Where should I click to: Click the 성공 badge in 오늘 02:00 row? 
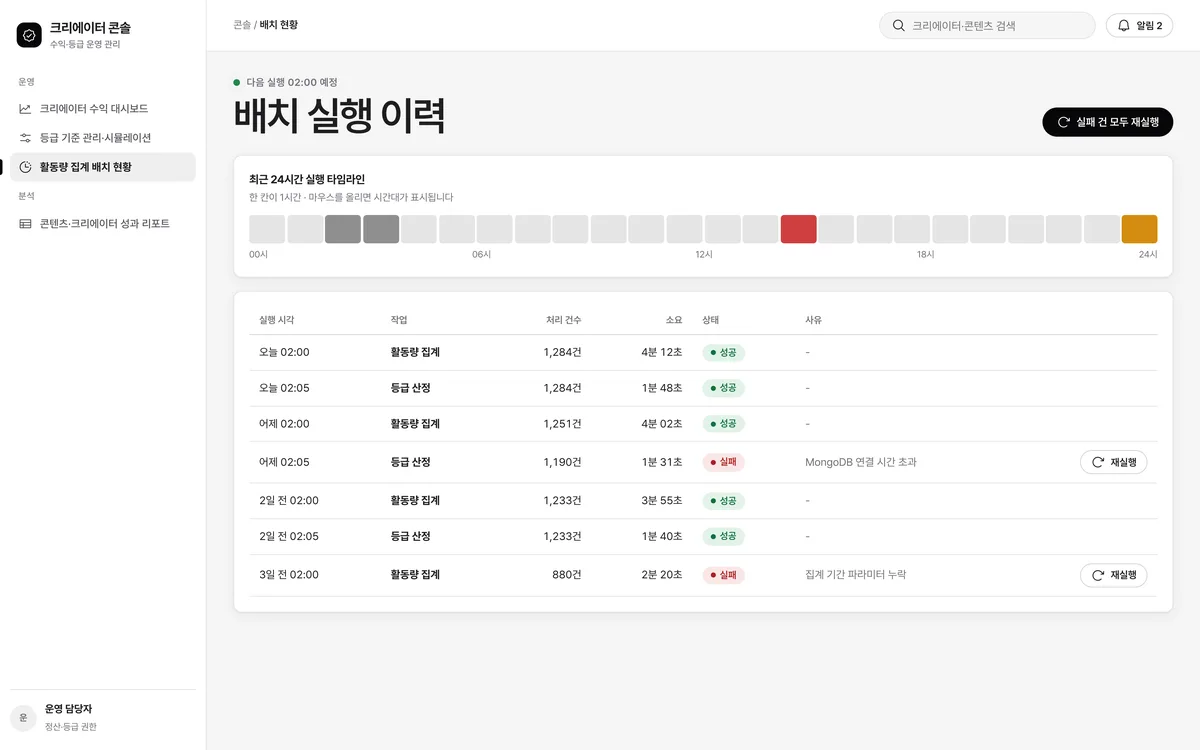pyautogui.click(x=724, y=352)
